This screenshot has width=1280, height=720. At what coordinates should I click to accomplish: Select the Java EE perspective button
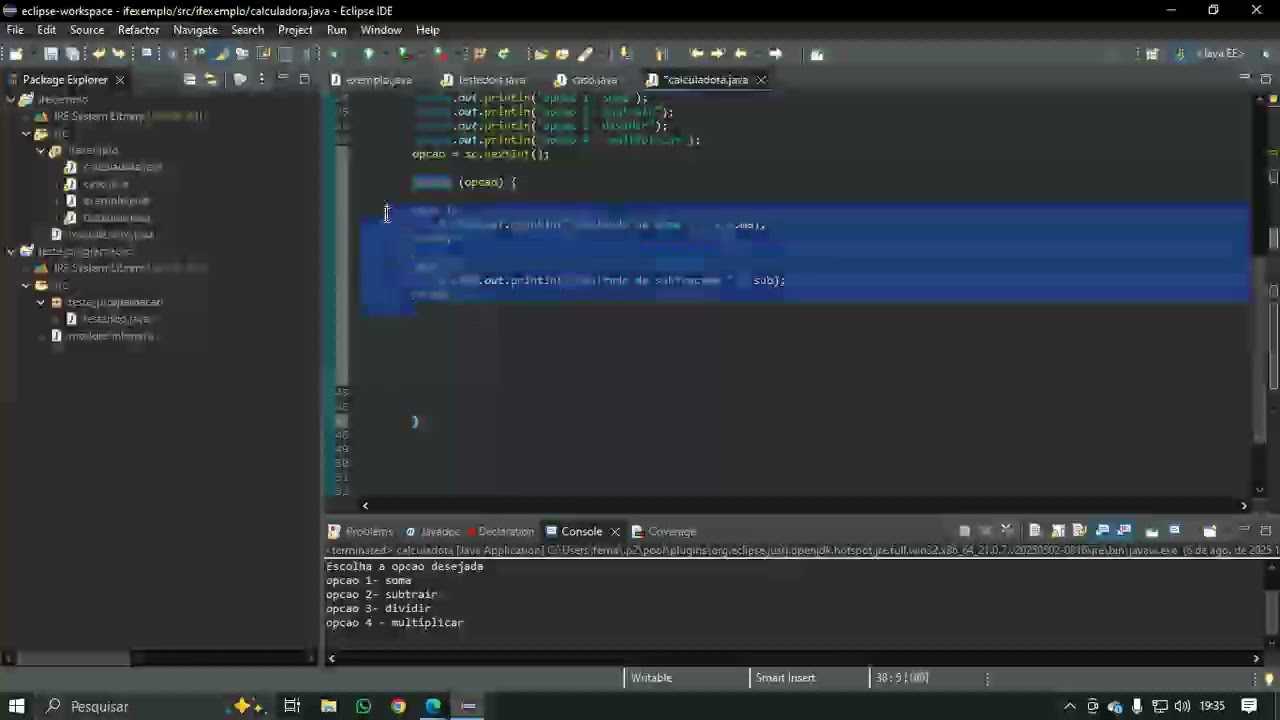pyautogui.click(x=1218, y=54)
